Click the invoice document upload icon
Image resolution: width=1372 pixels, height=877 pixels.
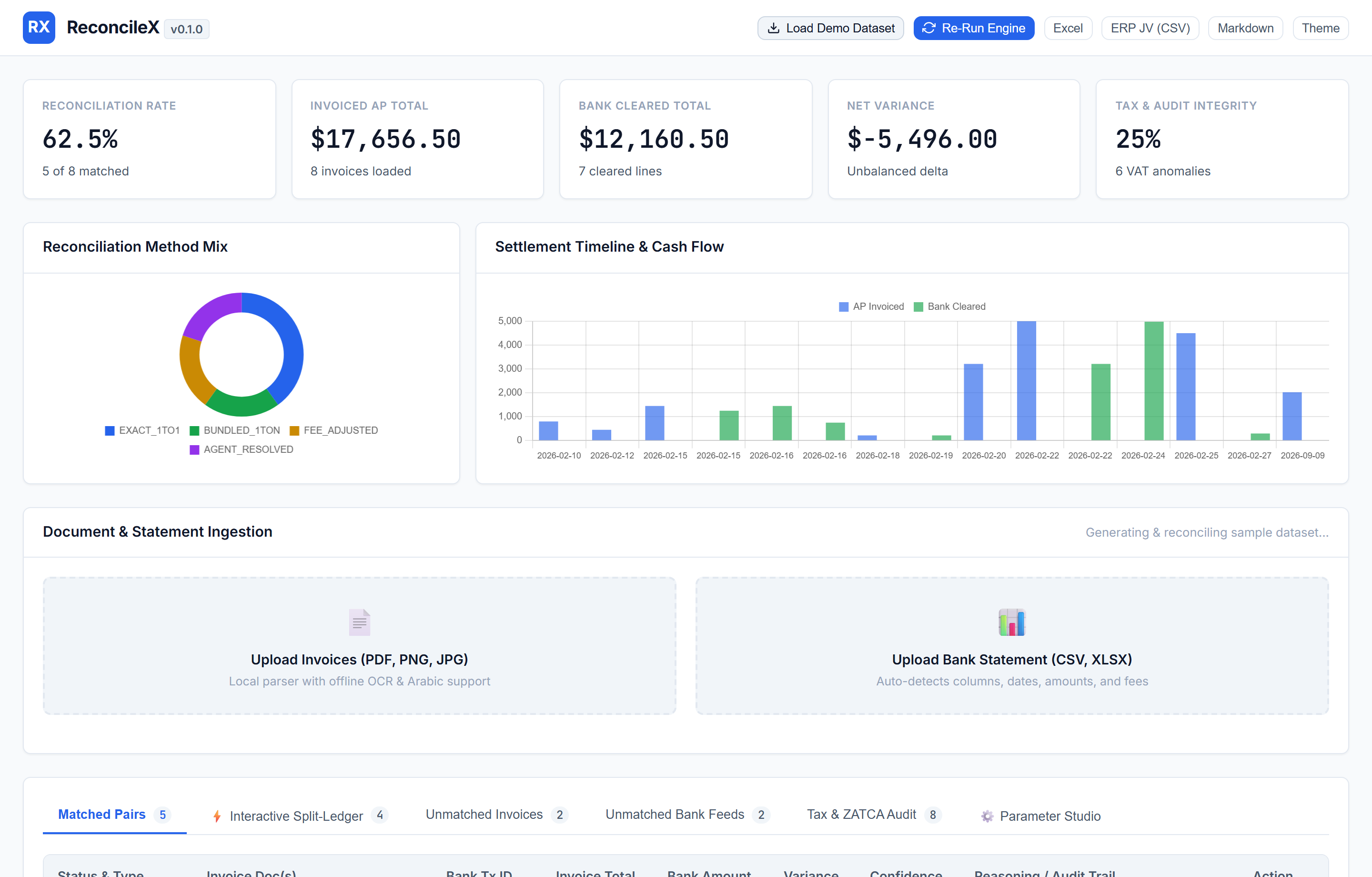(x=360, y=622)
